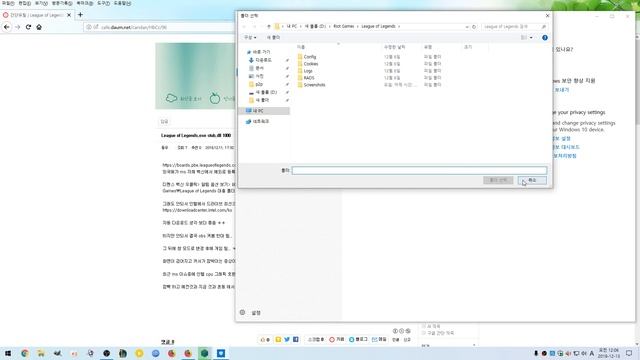Focus the folder name input field
This screenshot has width=640, height=360.
pyautogui.click(x=419, y=170)
